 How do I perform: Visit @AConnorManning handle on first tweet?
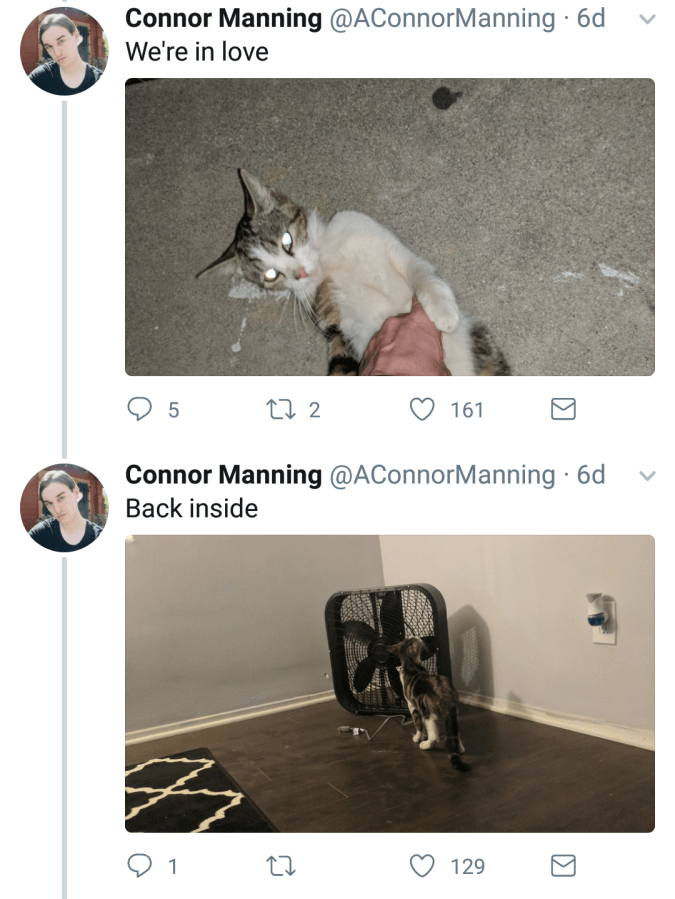(x=442, y=18)
